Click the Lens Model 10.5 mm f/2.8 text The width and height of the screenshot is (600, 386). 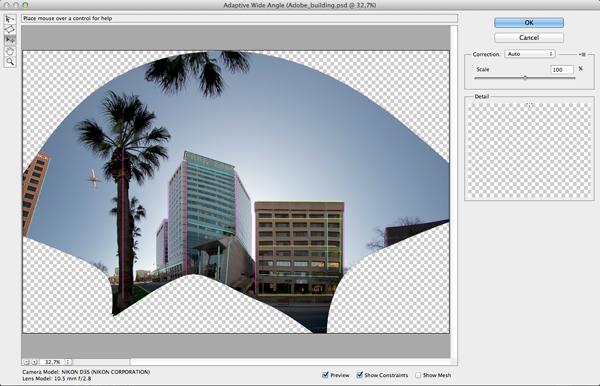57,379
